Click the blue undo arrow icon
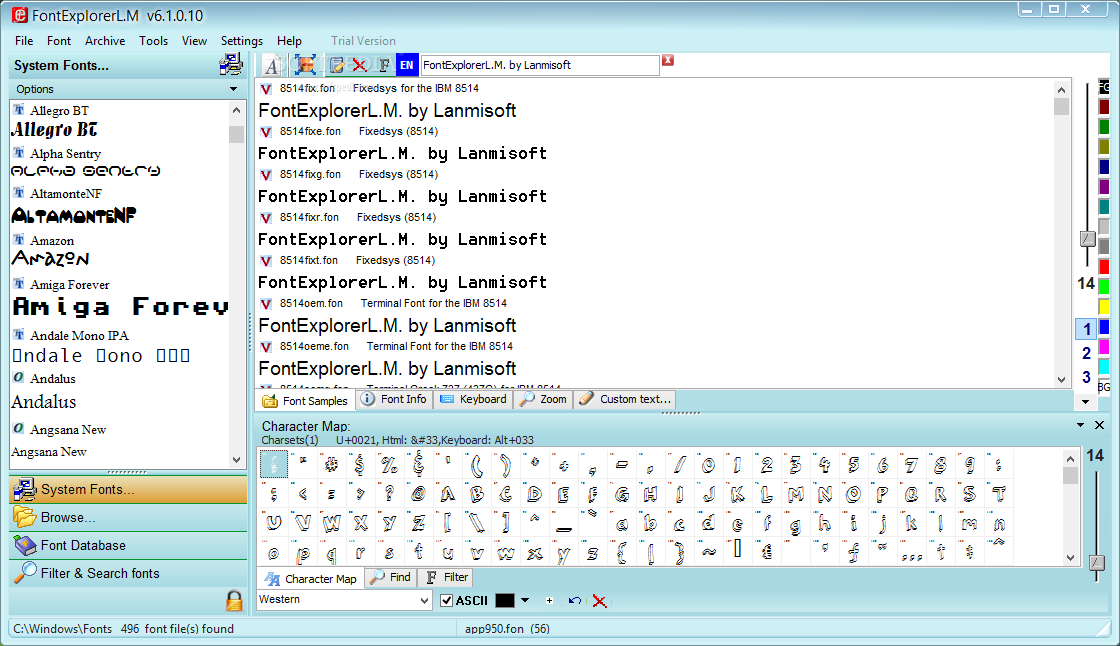 tap(574, 600)
